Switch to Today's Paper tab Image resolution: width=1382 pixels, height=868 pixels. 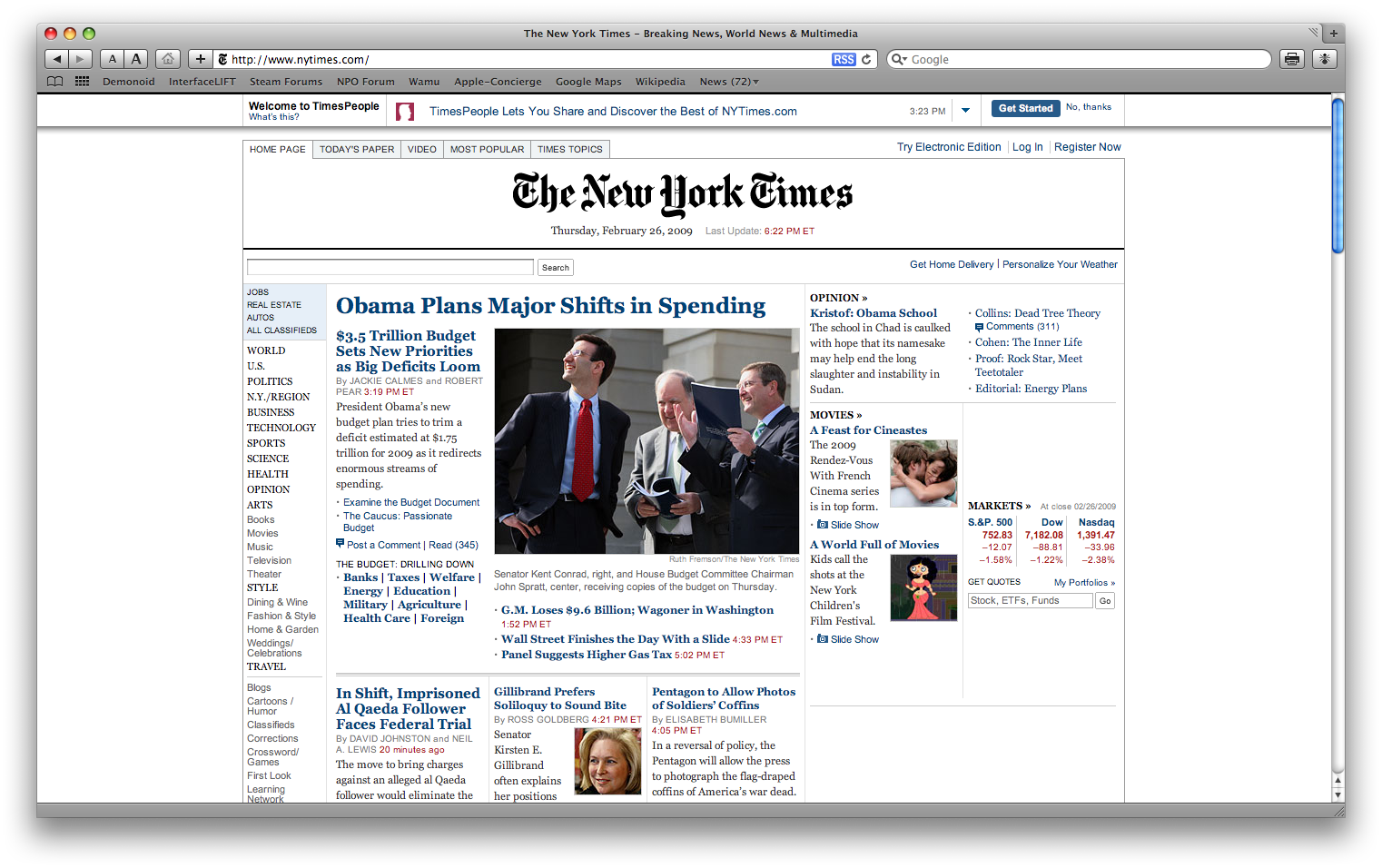click(357, 149)
